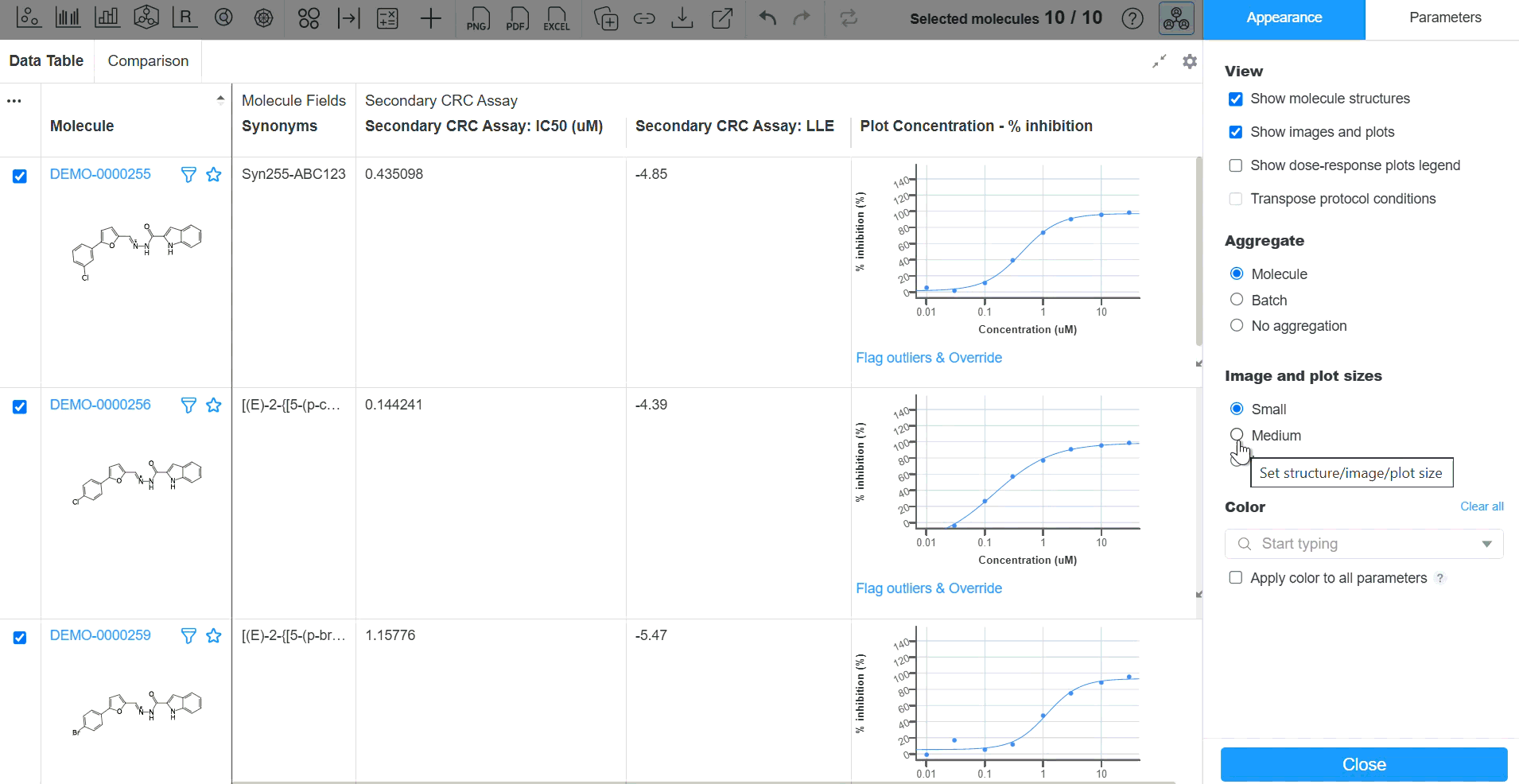Viewport: 1519px width, 784px height.
Task: Uncheck the DEMO-0000259 row checkbox
Action: [20, 638]
